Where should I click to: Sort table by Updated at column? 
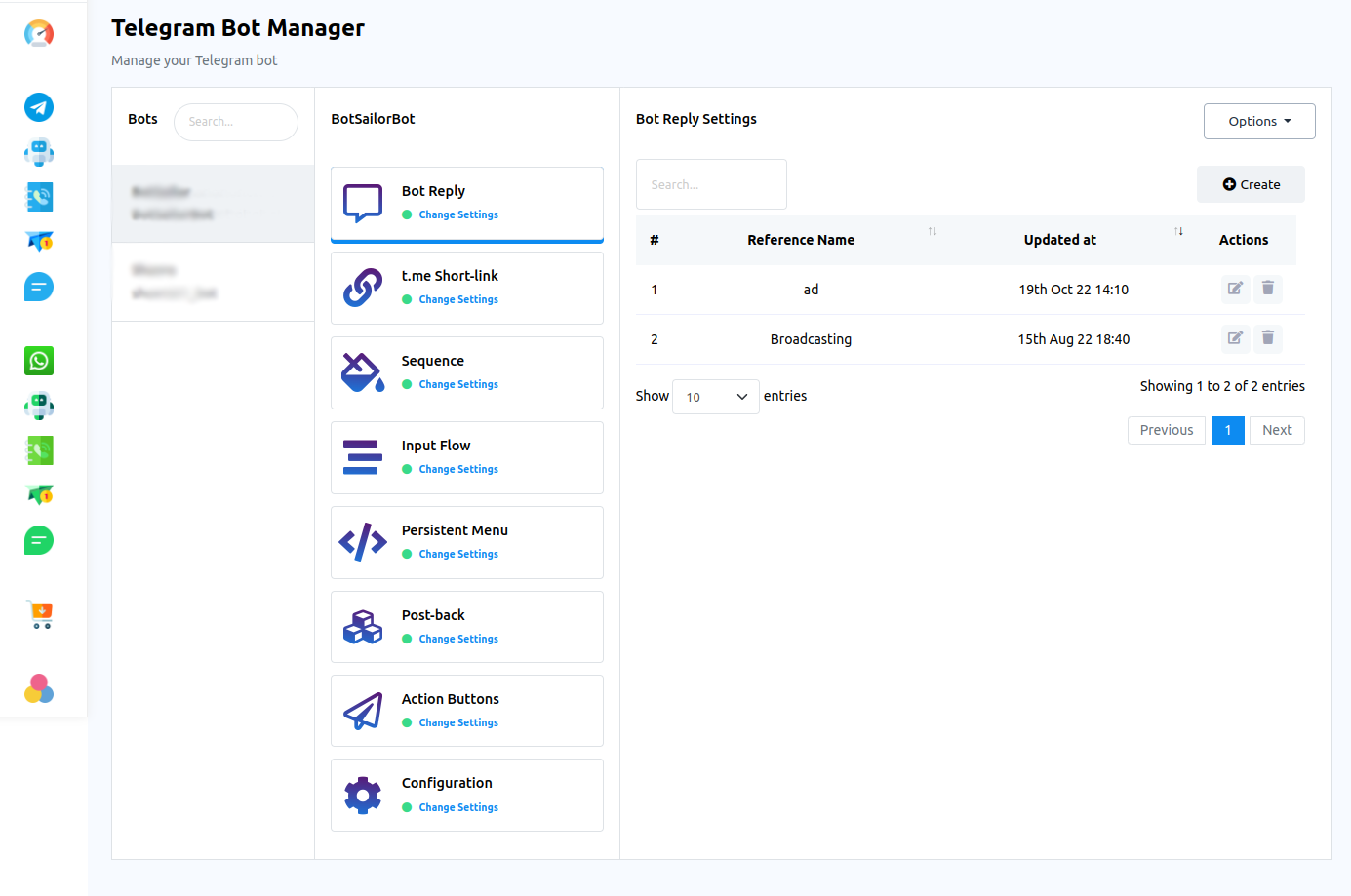(1060, 240)
